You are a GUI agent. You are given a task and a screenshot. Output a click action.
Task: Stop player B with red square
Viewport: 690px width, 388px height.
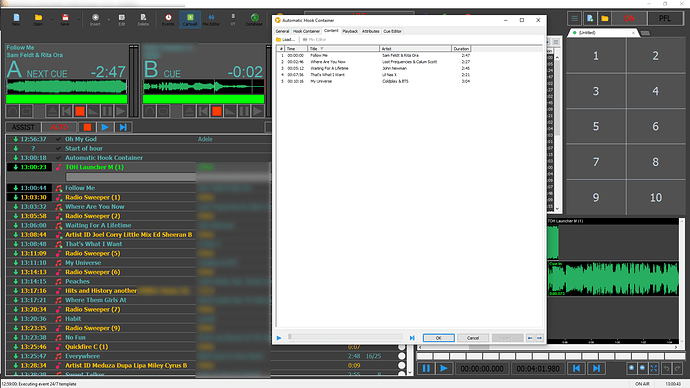tap(217, 111)
